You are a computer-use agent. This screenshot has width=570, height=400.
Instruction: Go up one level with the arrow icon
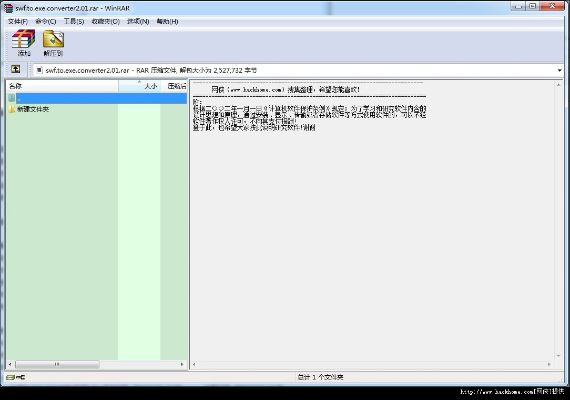point(15,69)
